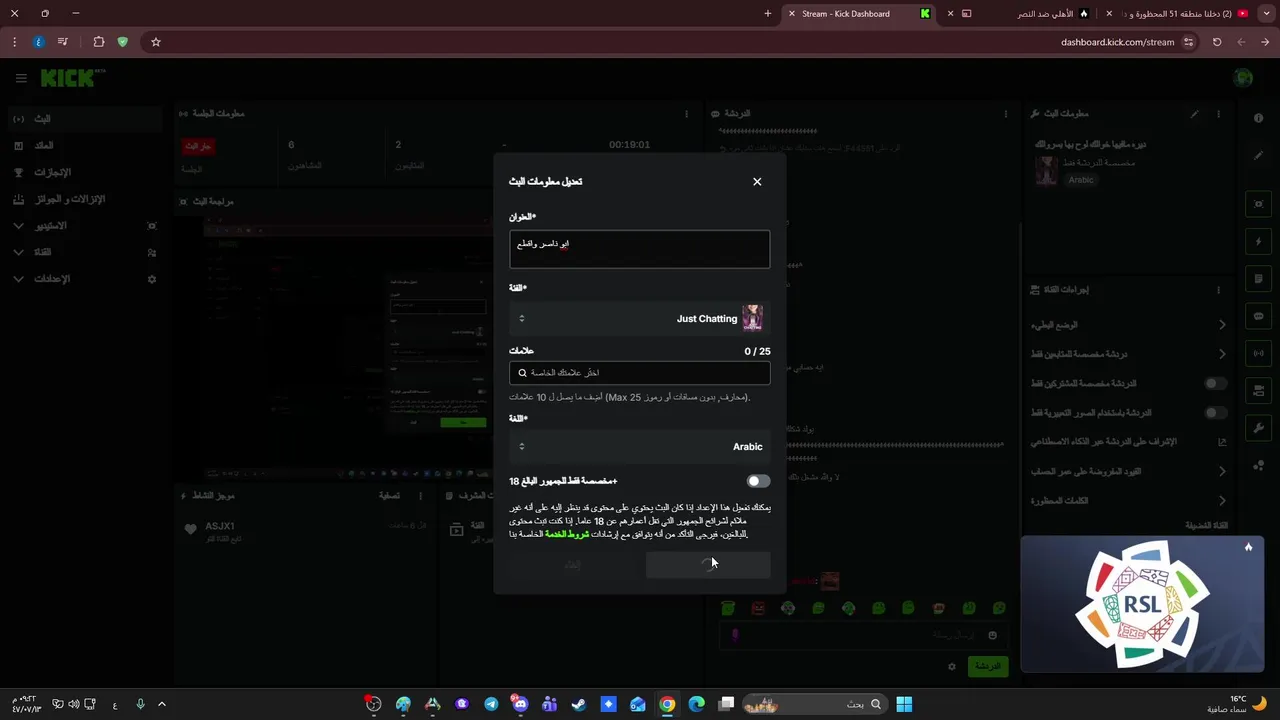The height and width of the screenshot is (720, 1280).
Task: Open chat settings gear icon
Action: [952, 666]
